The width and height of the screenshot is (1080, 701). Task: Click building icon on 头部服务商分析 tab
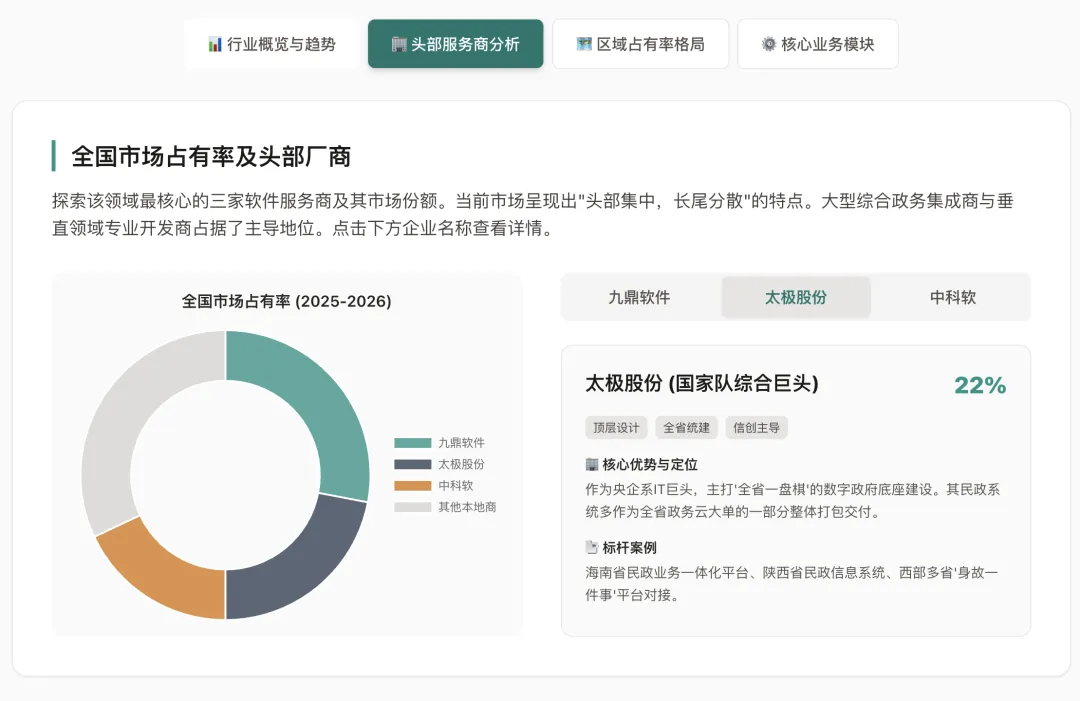point(399,44)
